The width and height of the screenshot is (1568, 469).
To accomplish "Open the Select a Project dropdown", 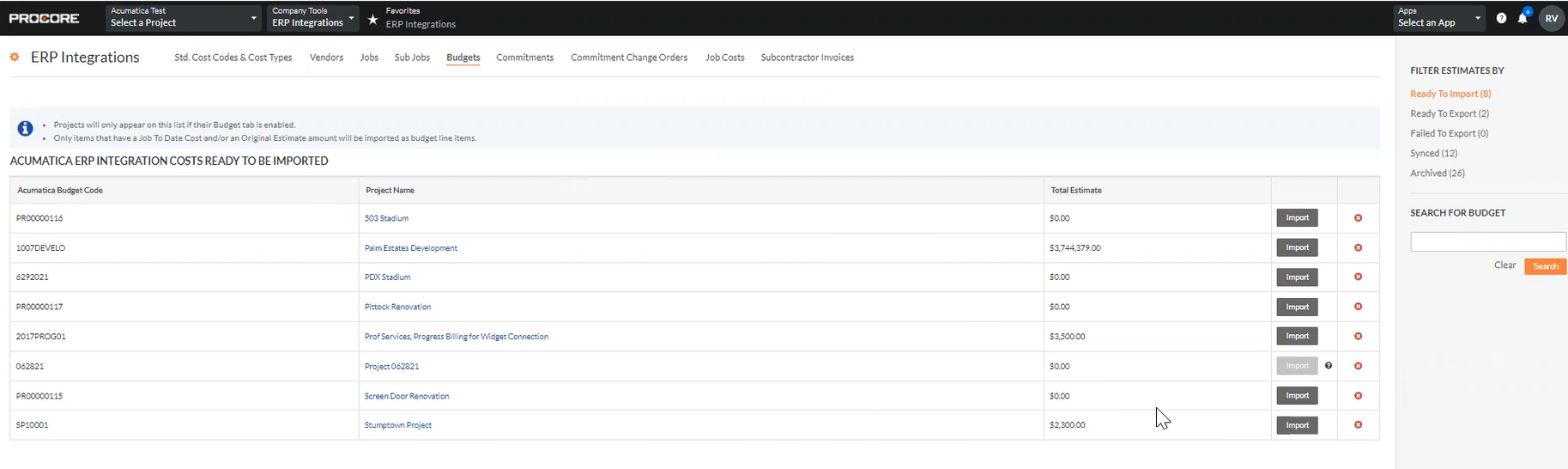I will pos(184,18).
